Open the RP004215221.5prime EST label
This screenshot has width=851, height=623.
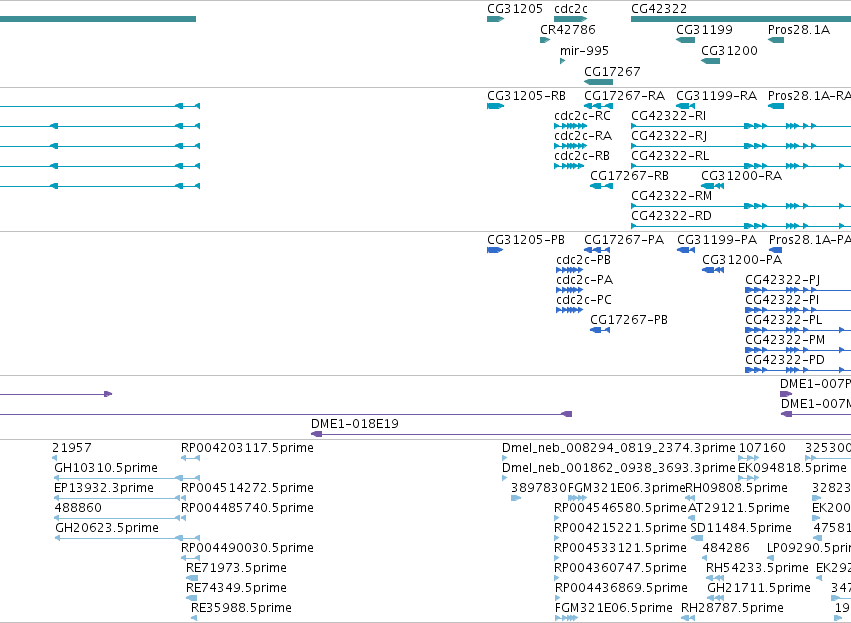[620, 528]
